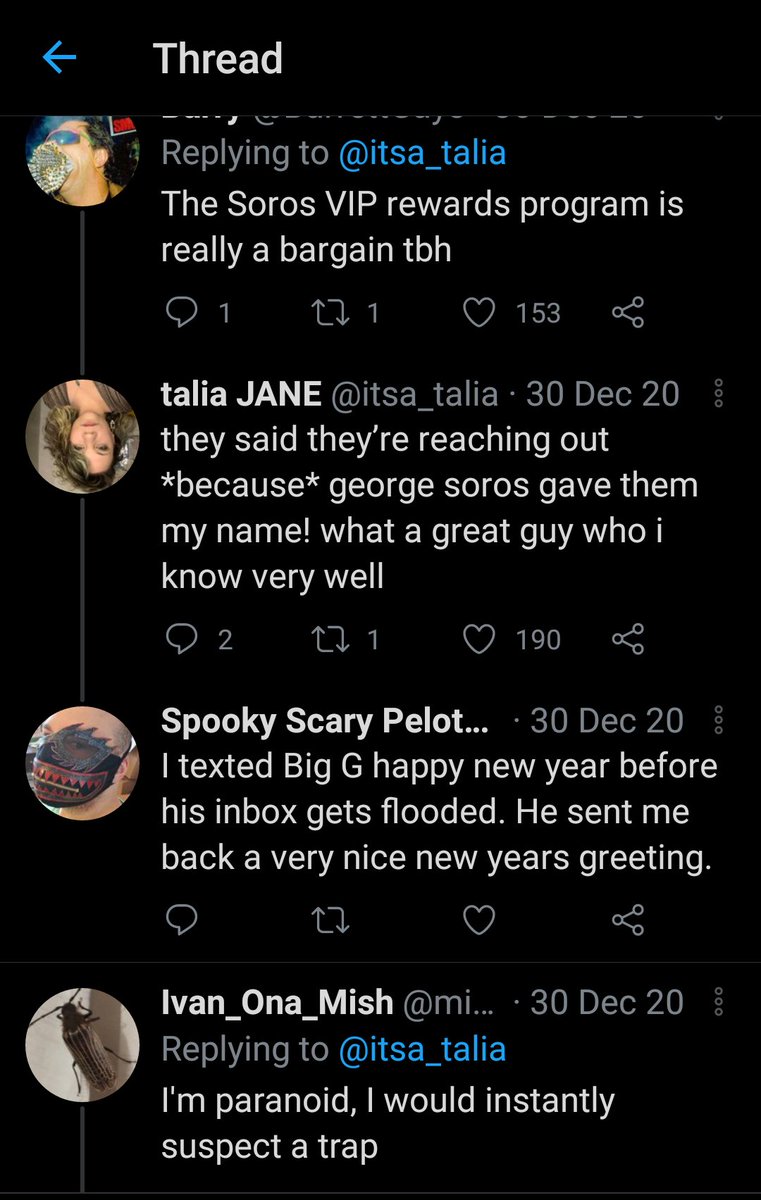Go back using the blue arrow
Image resolution: width=761 pixels, height=1200 pixels.
click(x=59, y=59)
